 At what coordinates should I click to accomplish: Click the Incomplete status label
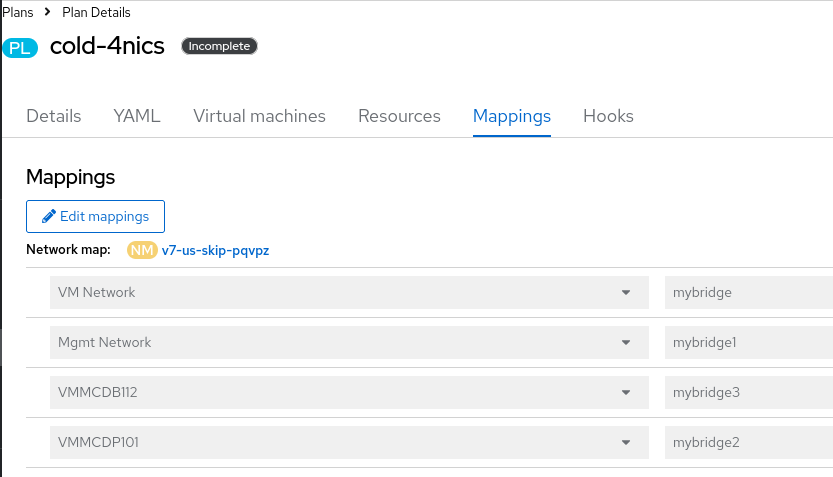[220, 46]
